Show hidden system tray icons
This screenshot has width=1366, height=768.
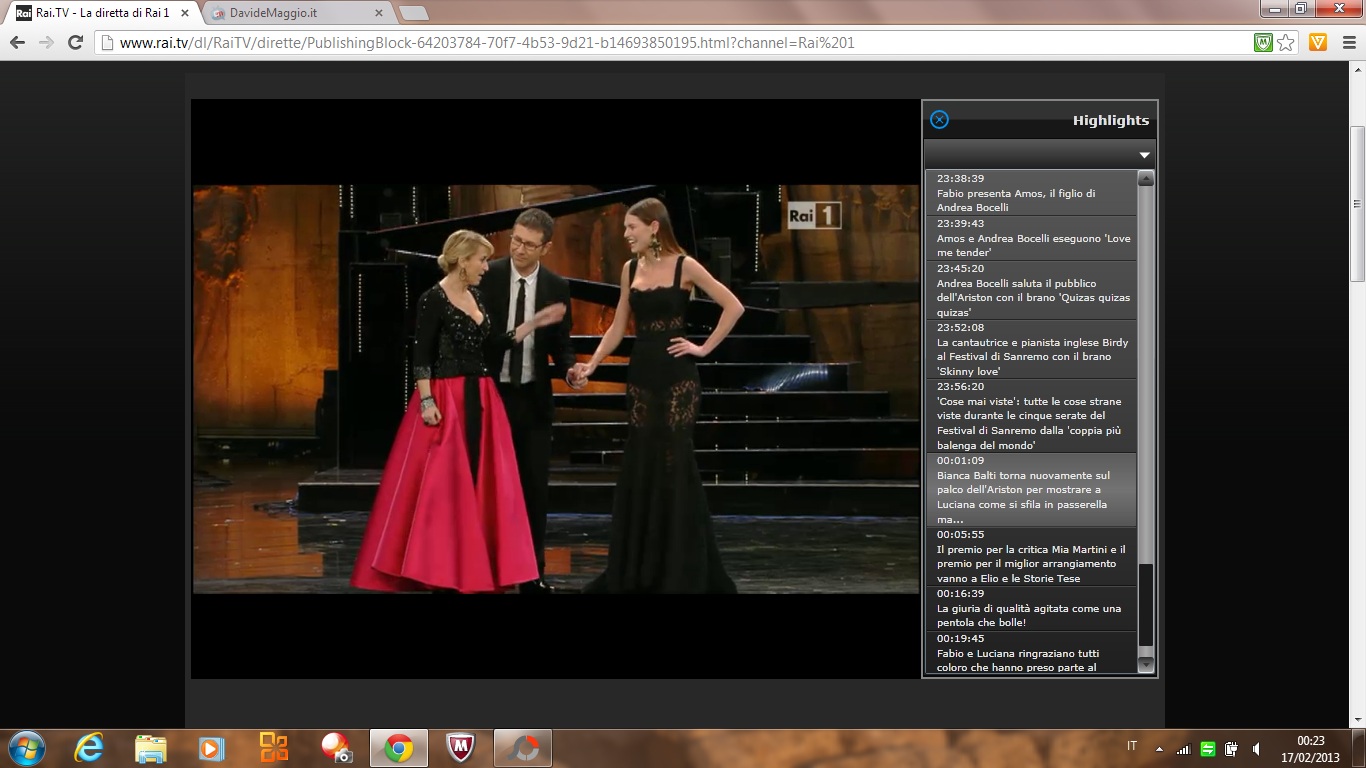[x=1159, y=749]
